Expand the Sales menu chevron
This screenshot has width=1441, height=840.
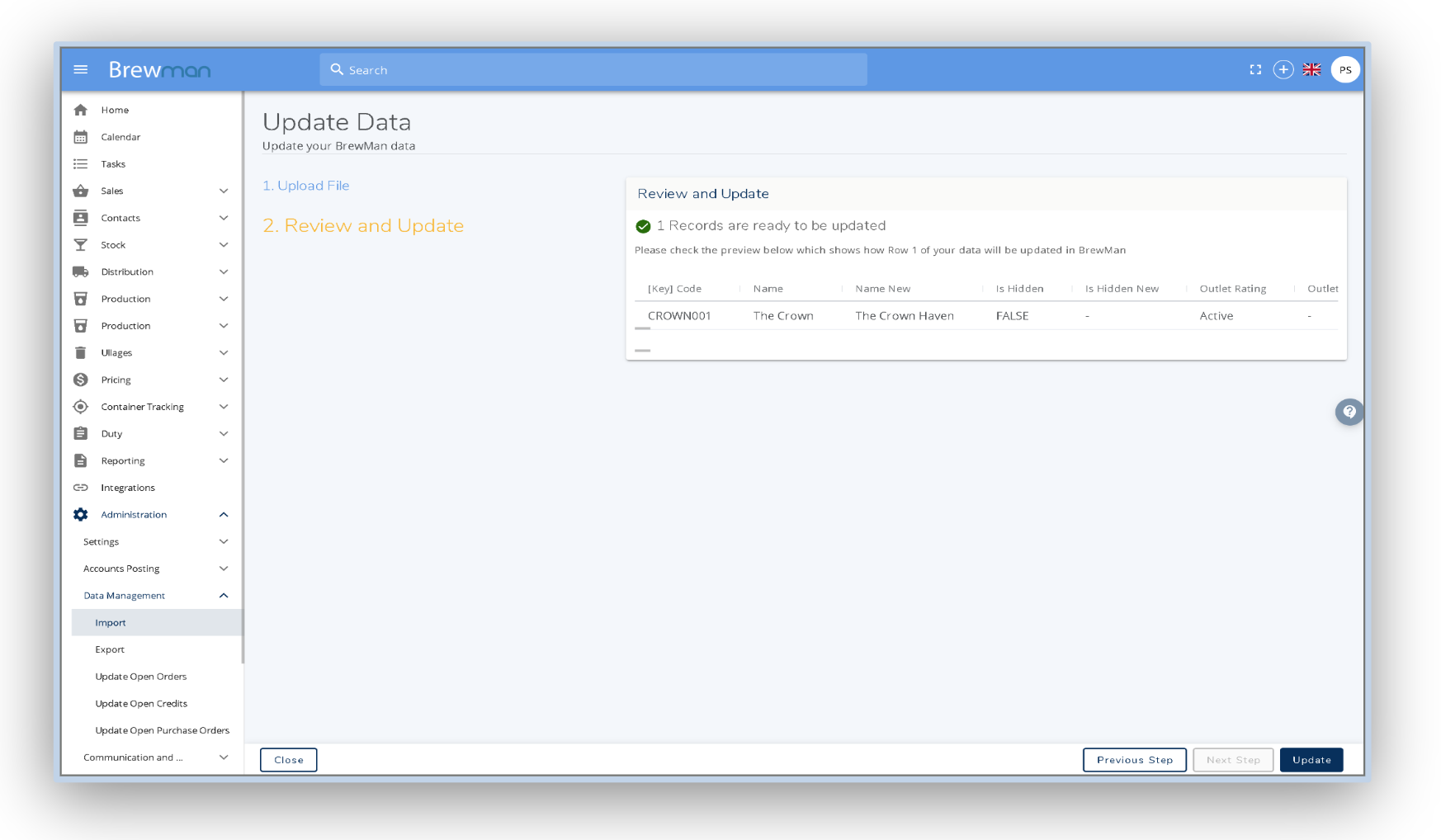(x=224, y=191)
